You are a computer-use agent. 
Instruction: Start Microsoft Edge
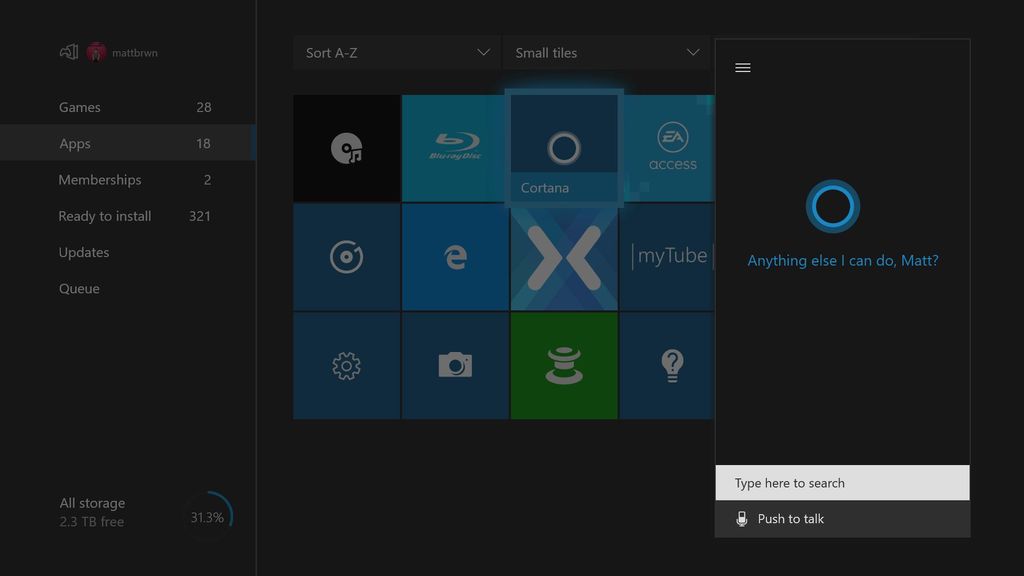455,256
